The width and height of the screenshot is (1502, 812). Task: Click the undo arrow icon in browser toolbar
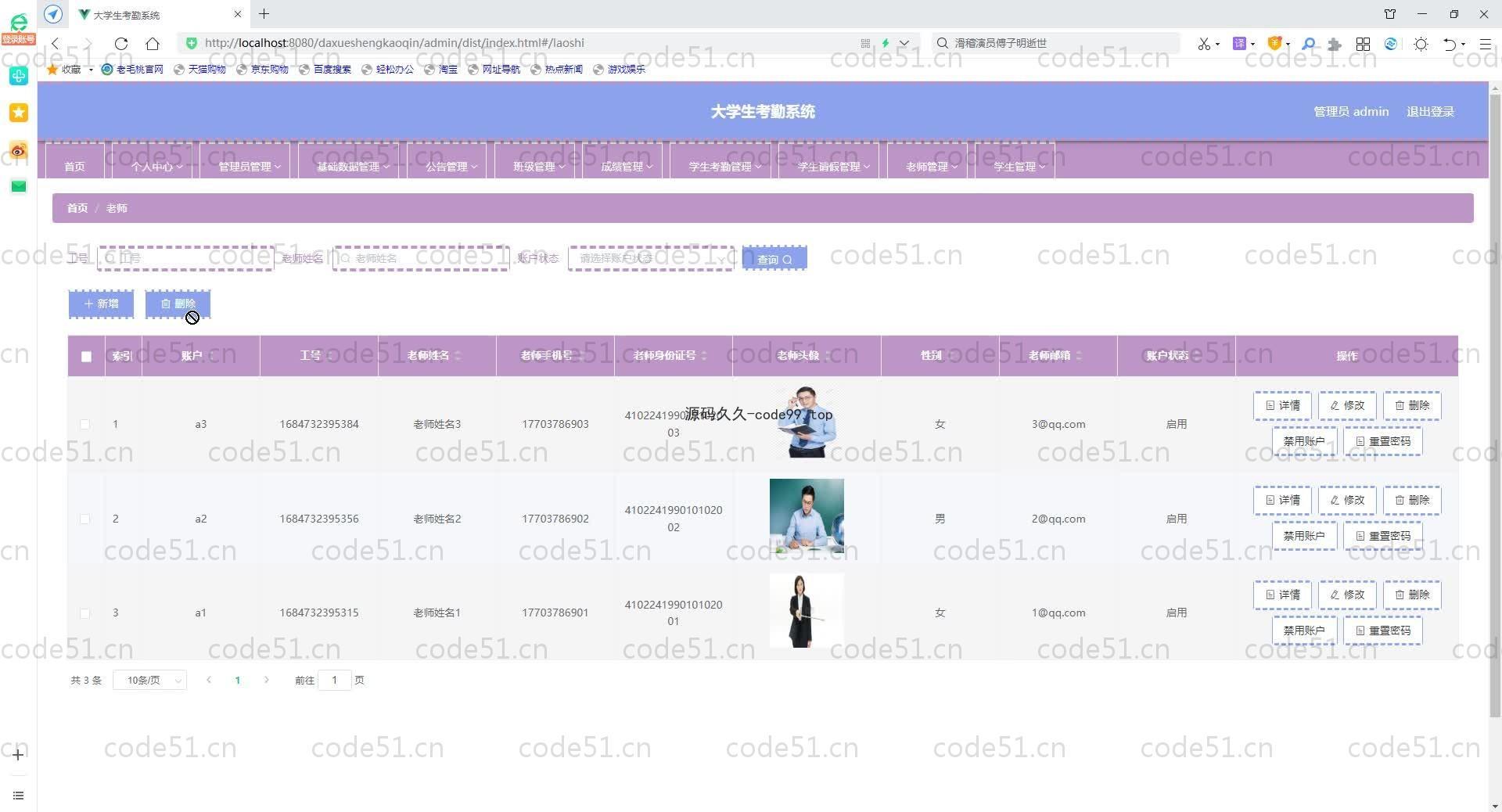coord(1450,44)
